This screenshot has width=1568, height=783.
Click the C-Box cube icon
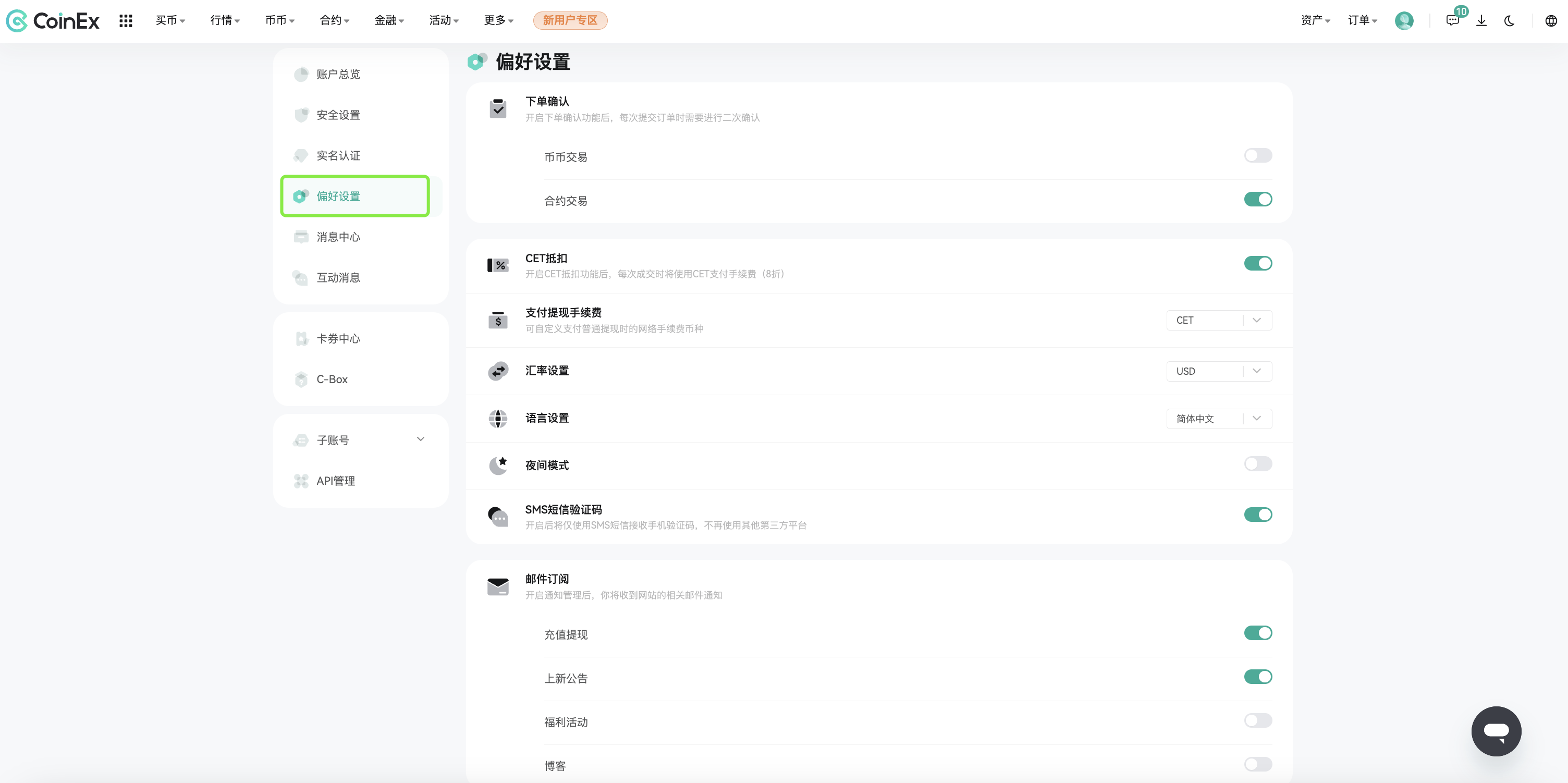(301, 380)
